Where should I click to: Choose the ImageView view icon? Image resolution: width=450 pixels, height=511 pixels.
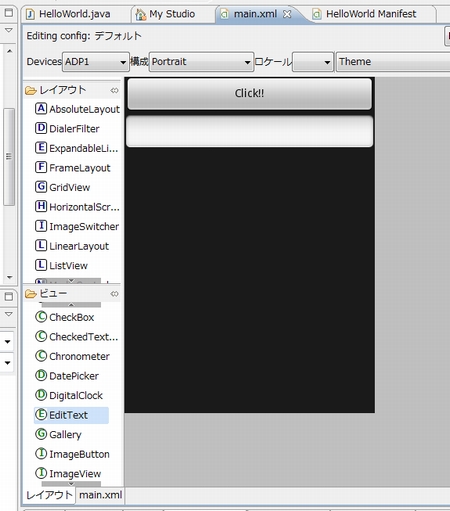(x=41, y=473)
